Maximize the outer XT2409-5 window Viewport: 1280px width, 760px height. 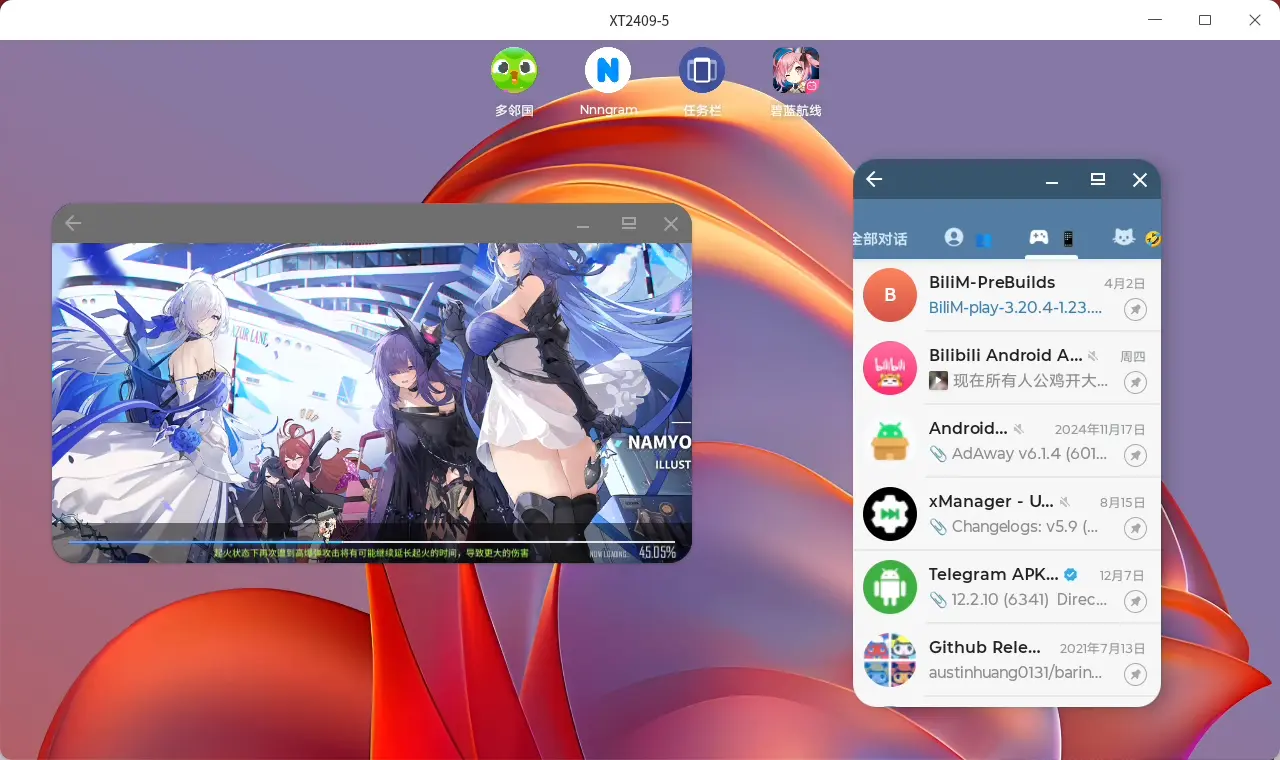pyautogui.click(x=1205, y=20)
